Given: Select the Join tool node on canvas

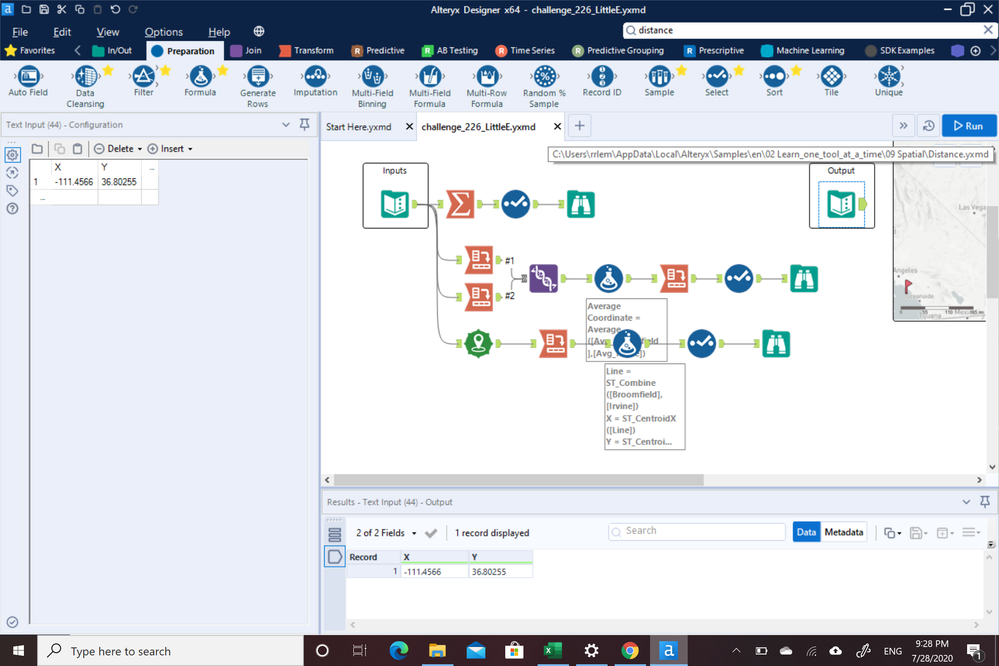Looking at the screenshot, I should pos(543,278).
